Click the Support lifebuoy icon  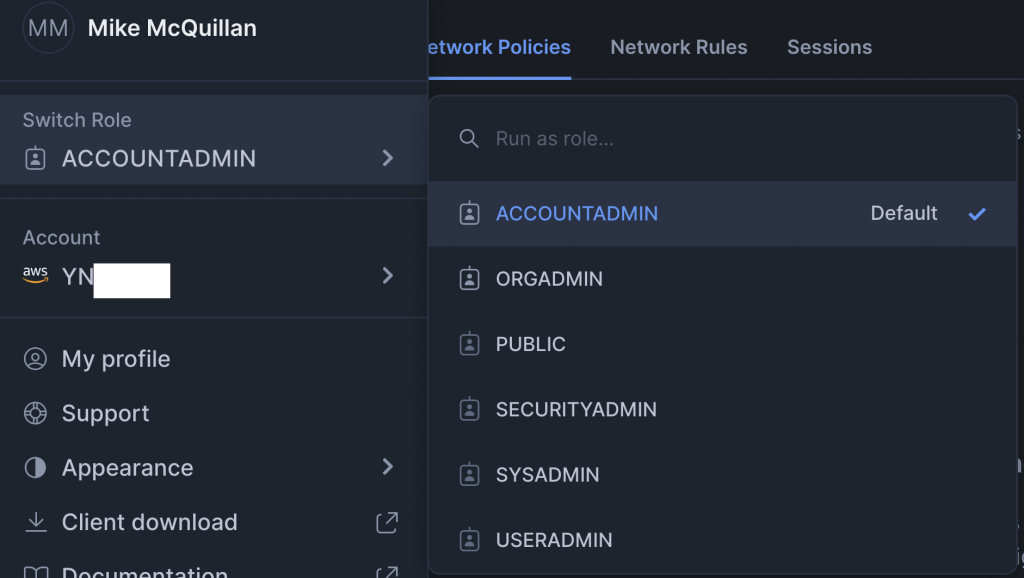coord(36,413)
